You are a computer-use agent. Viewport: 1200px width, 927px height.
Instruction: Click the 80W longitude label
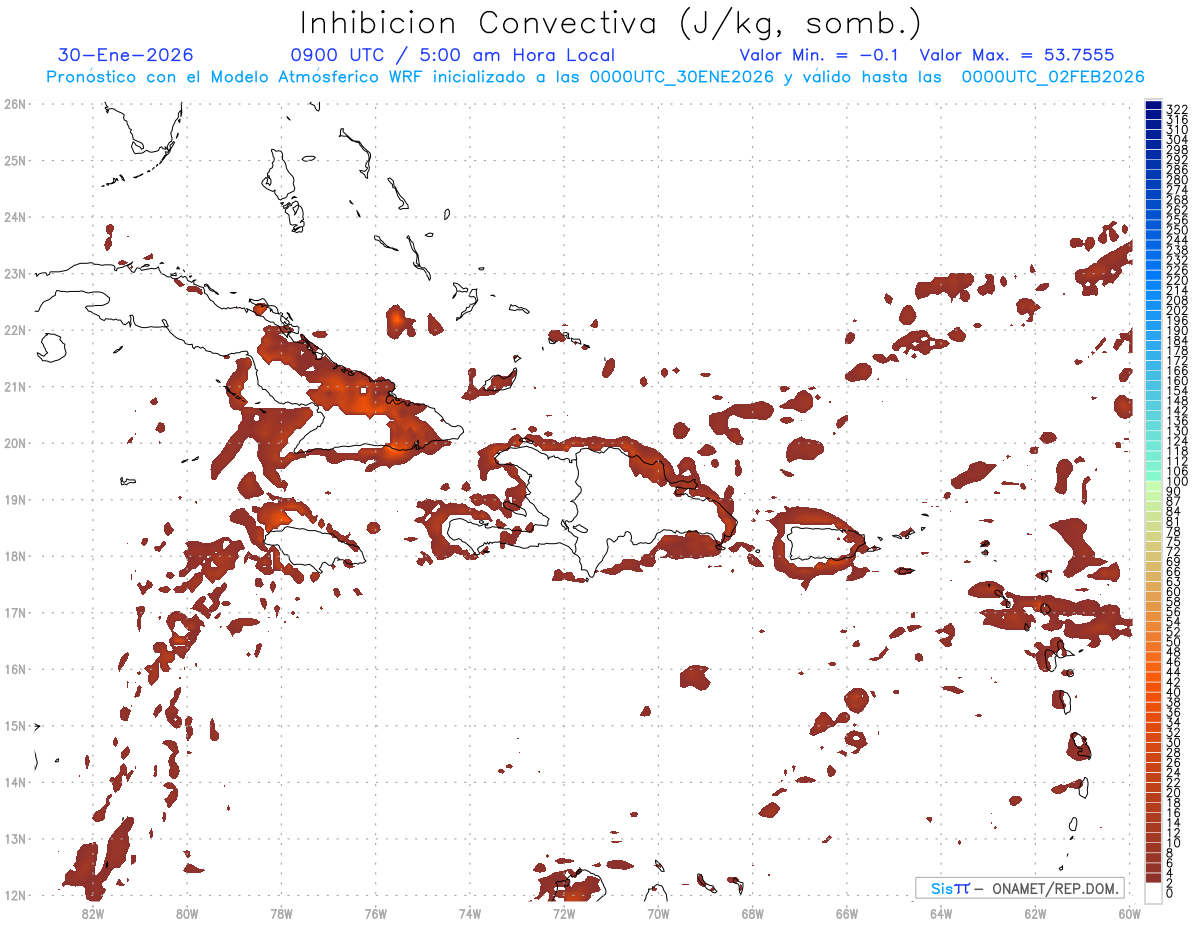click(187, 913)
